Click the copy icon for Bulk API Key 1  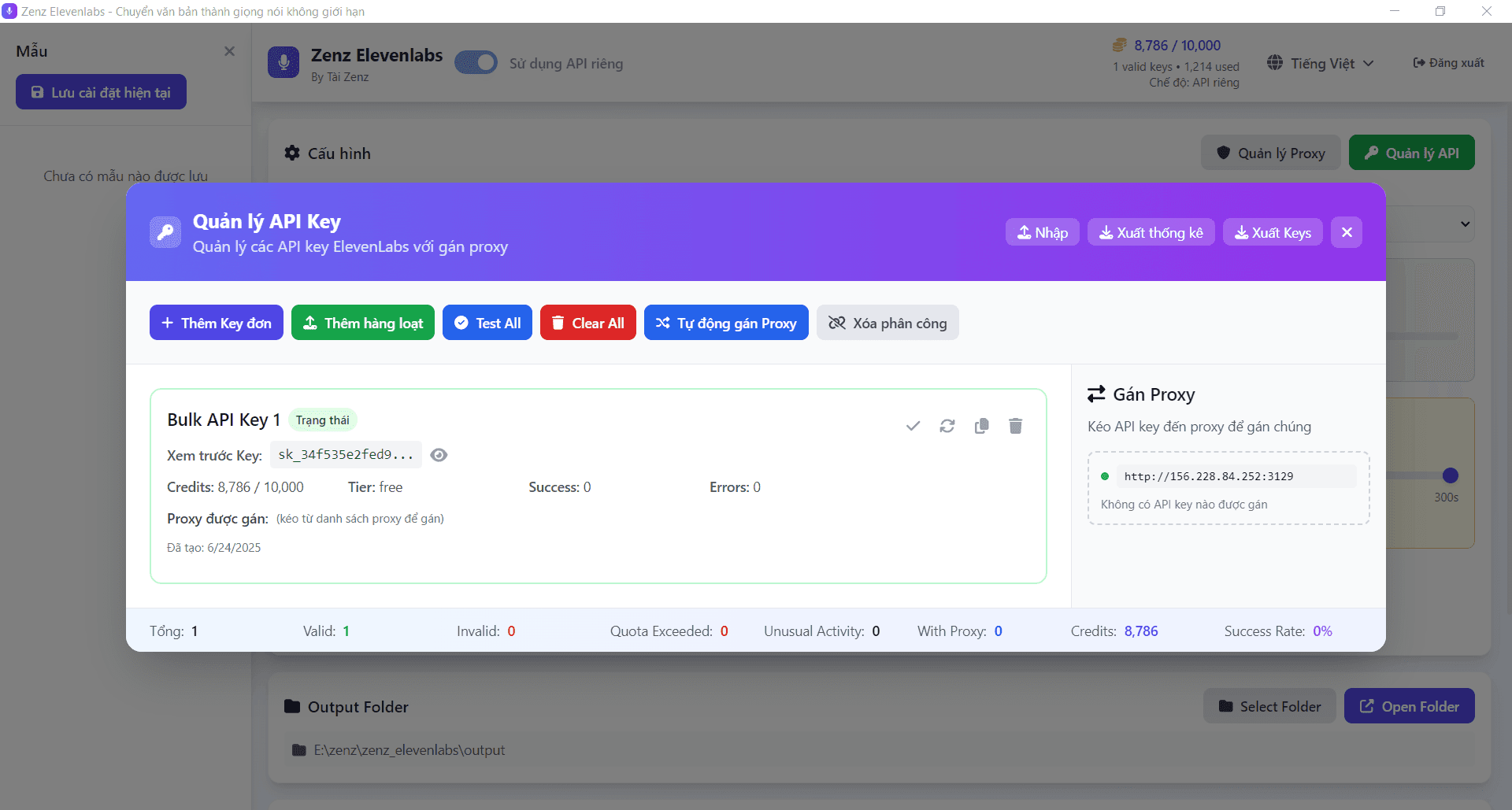pyautogui.click(x=981, y=426)
